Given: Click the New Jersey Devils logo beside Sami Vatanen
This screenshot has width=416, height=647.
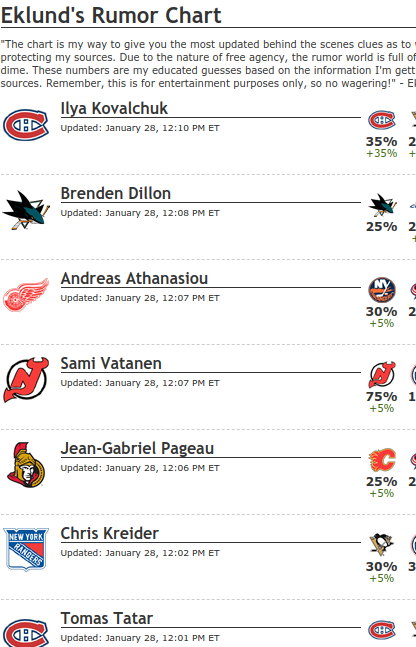Looking at the screenshot, I should click(26, 380).
